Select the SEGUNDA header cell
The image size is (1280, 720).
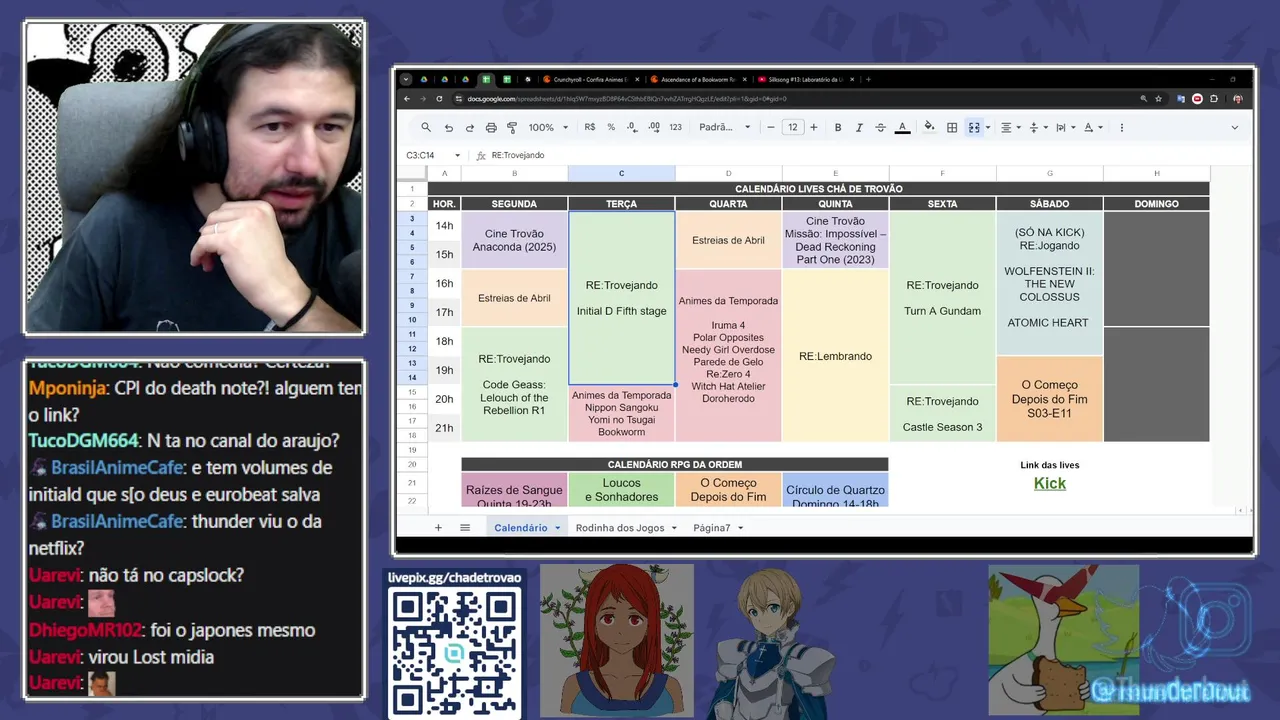[x=514, y=203]
